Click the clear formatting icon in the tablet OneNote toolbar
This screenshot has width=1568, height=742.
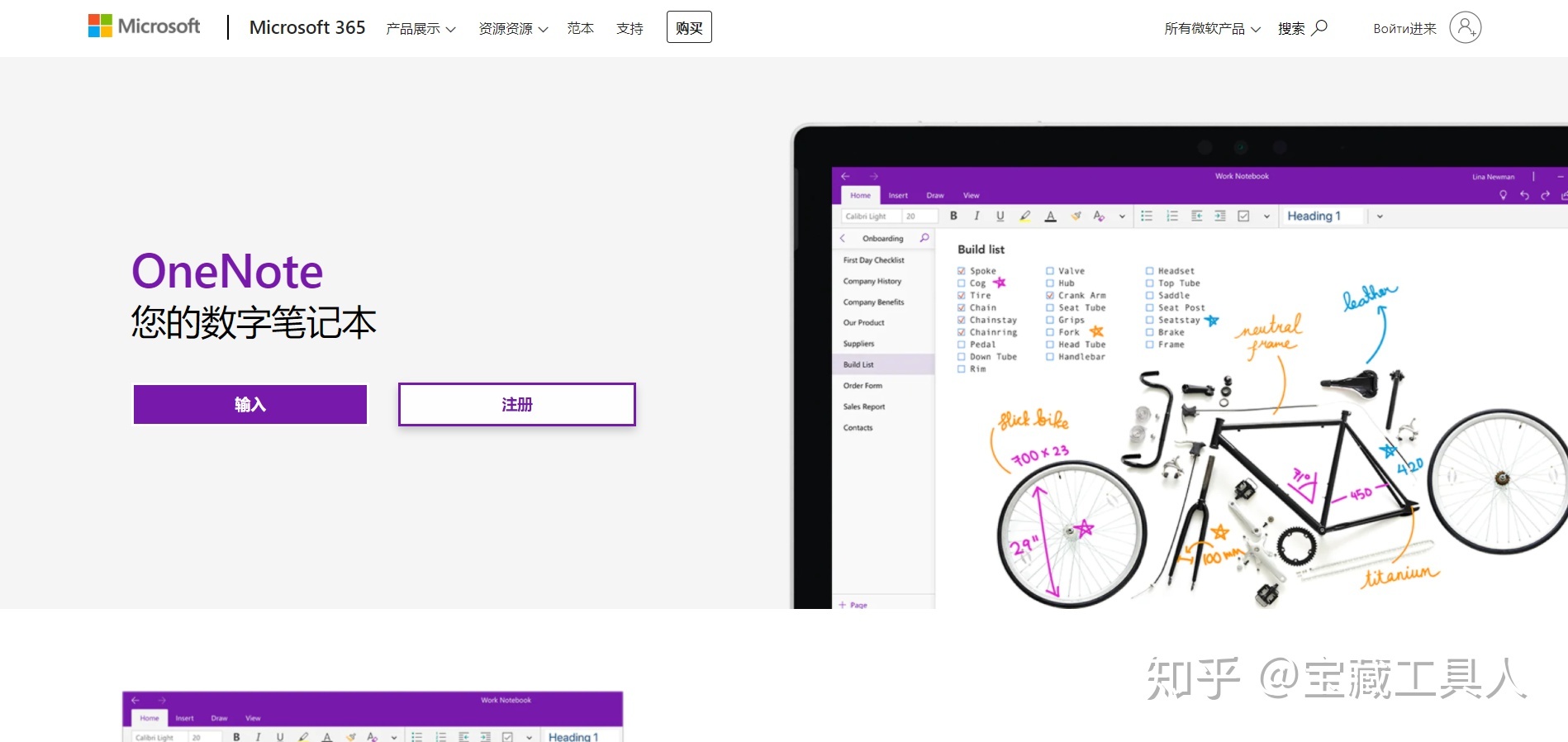[1099, 216]
